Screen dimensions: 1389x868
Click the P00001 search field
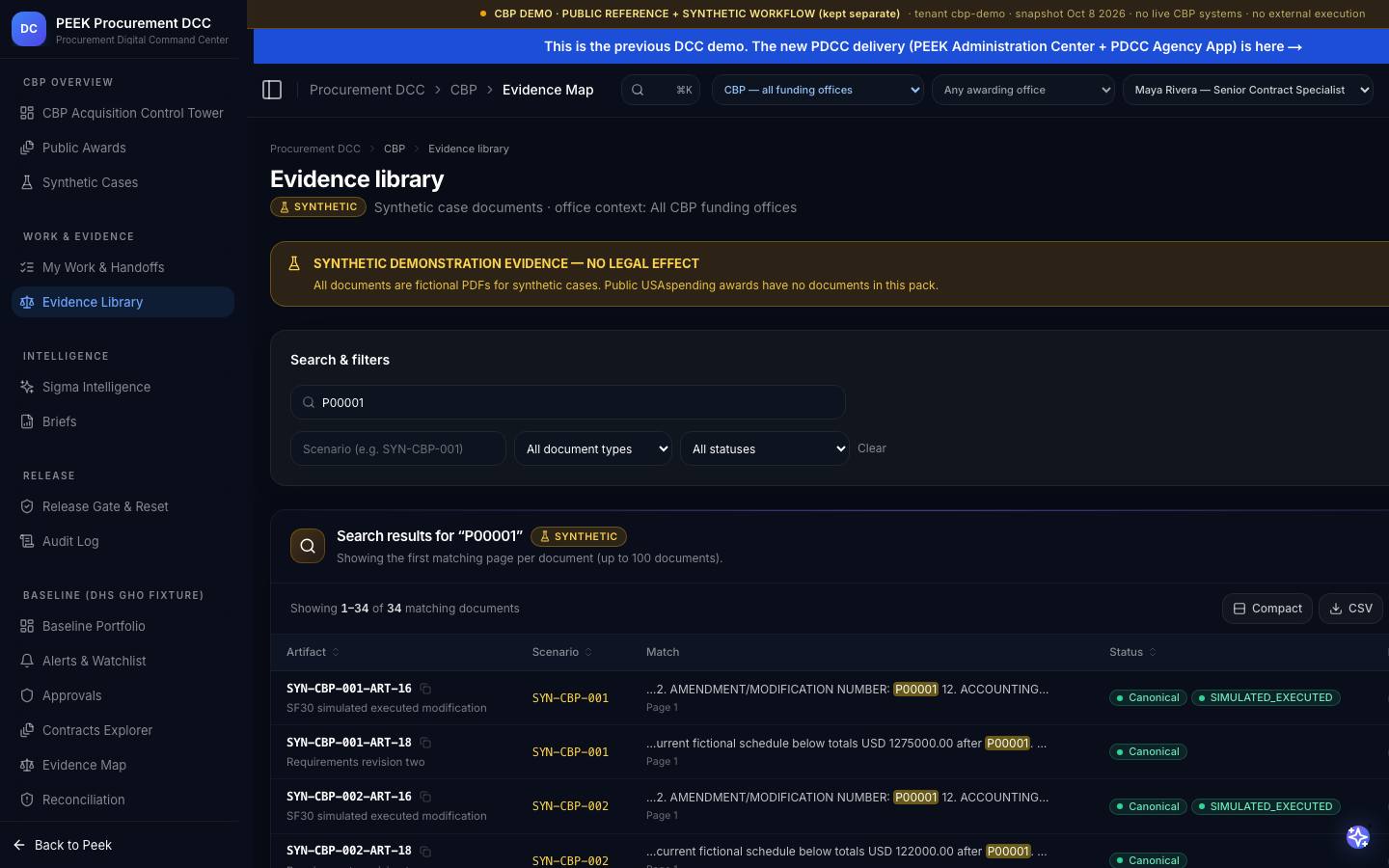pyautogui.click(x=568, y=402)
